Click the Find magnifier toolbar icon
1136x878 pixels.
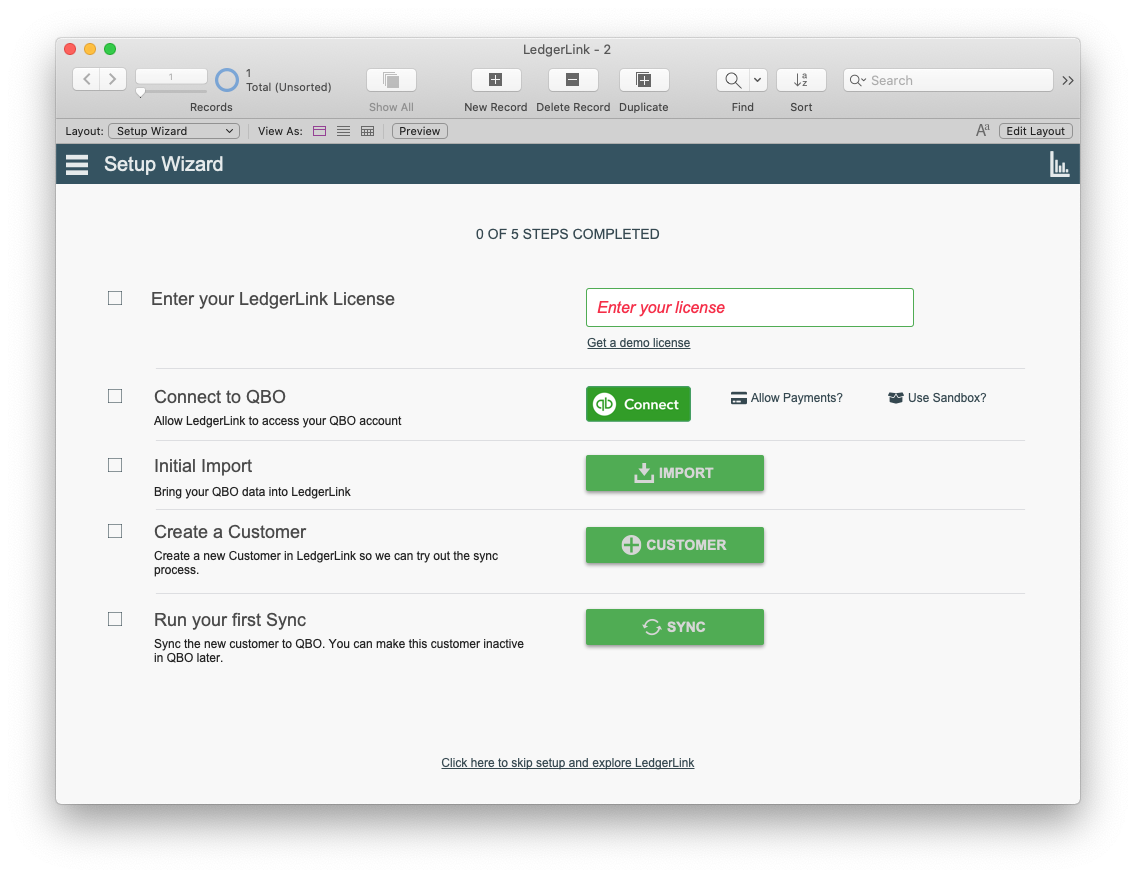point(732,80)
